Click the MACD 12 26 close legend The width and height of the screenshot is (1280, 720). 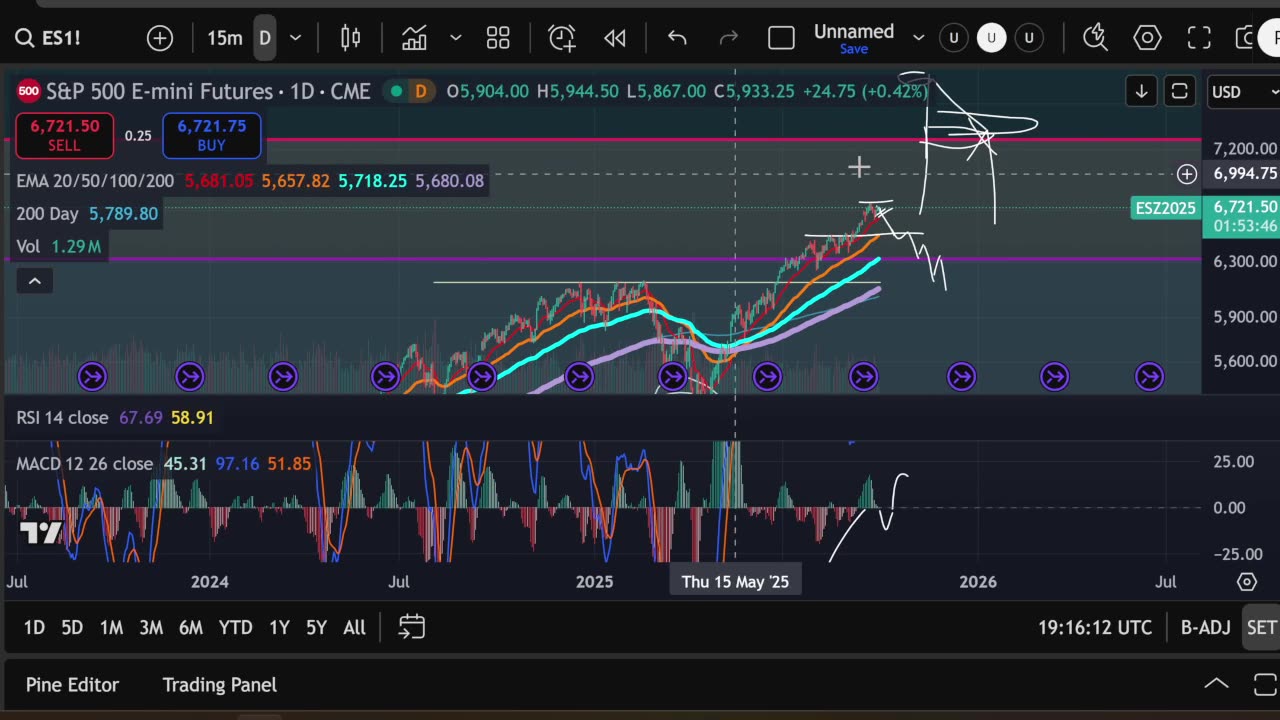coord(84,464)
